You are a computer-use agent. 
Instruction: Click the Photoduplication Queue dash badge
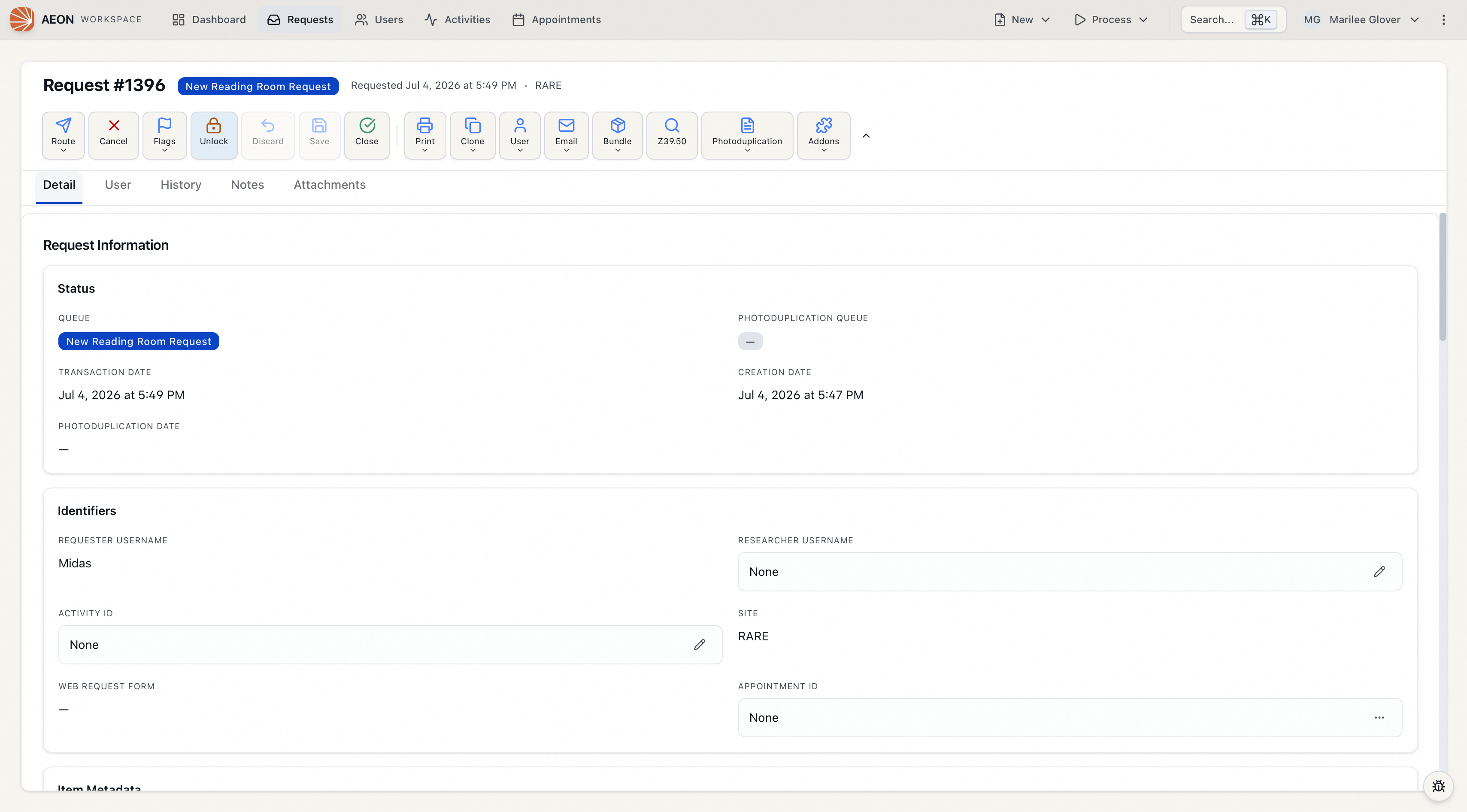(x=750, y=341)
